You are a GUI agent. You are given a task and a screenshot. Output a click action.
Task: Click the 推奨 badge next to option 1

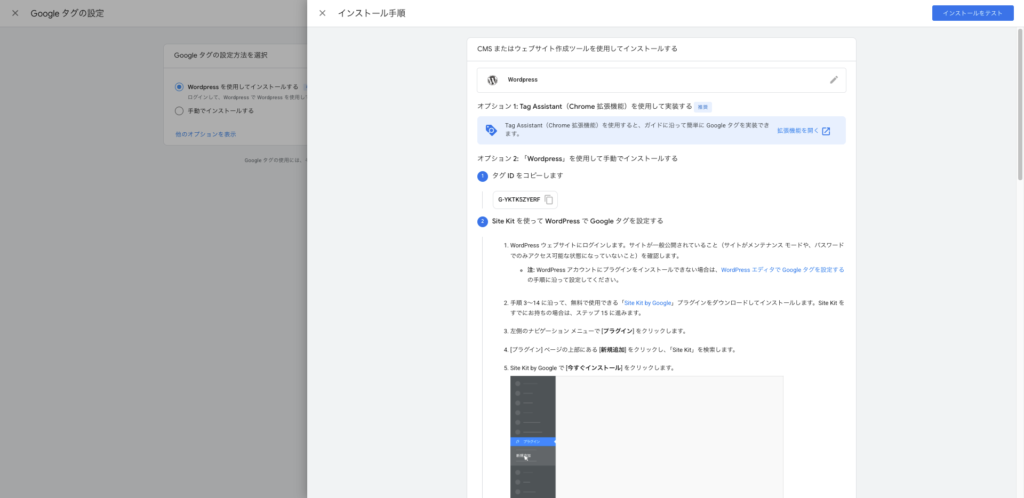(702, 106)
